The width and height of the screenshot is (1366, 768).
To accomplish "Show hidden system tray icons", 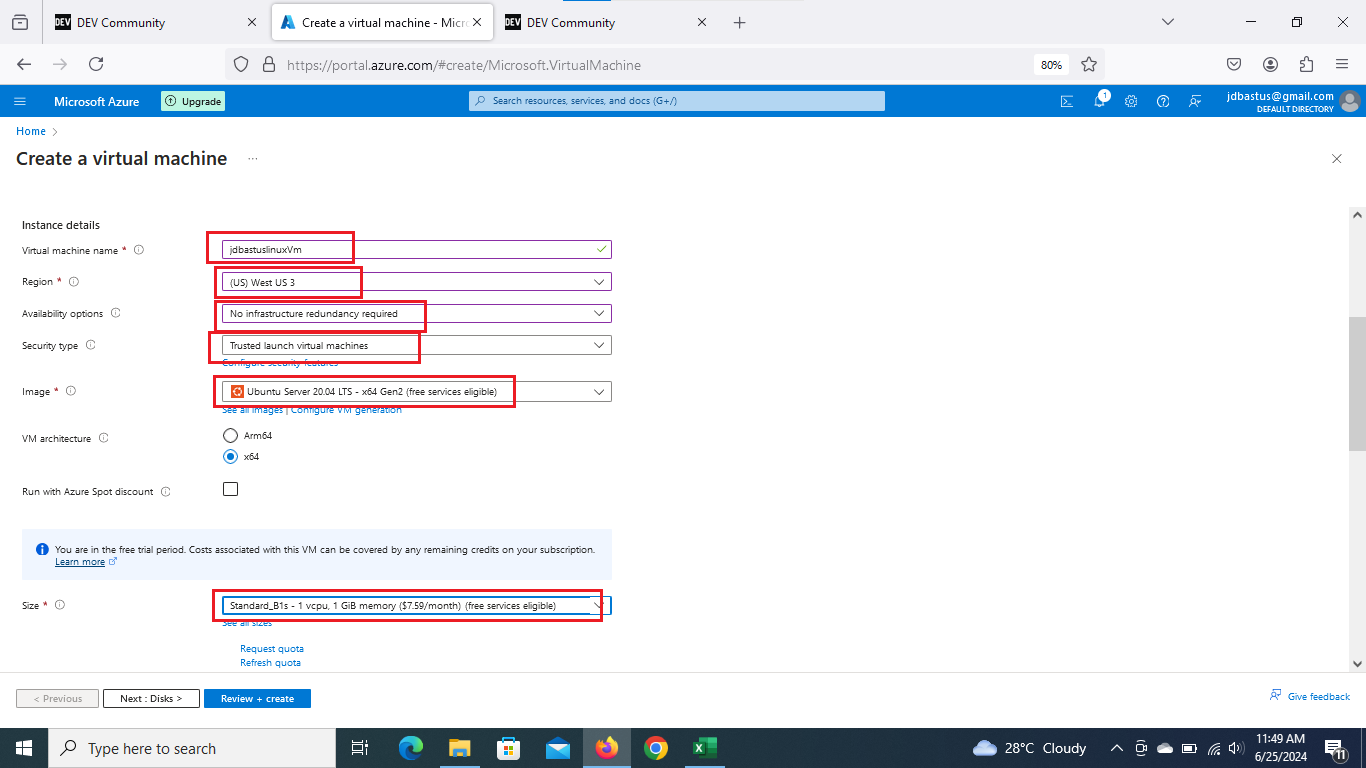I will point(1117,748).
